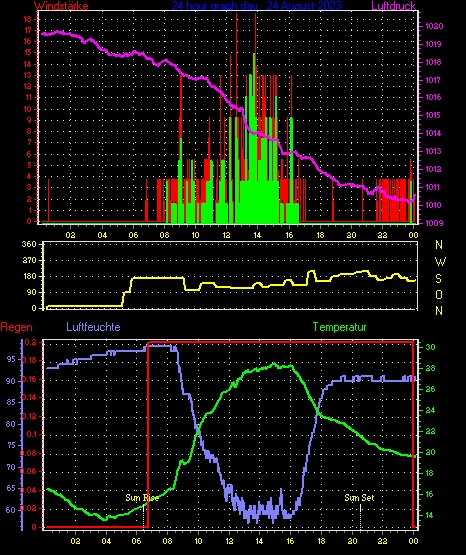Click 360 on wind direction axis
Image resolution: width=466 pixels, height=555 pixels.
[29, 245]
